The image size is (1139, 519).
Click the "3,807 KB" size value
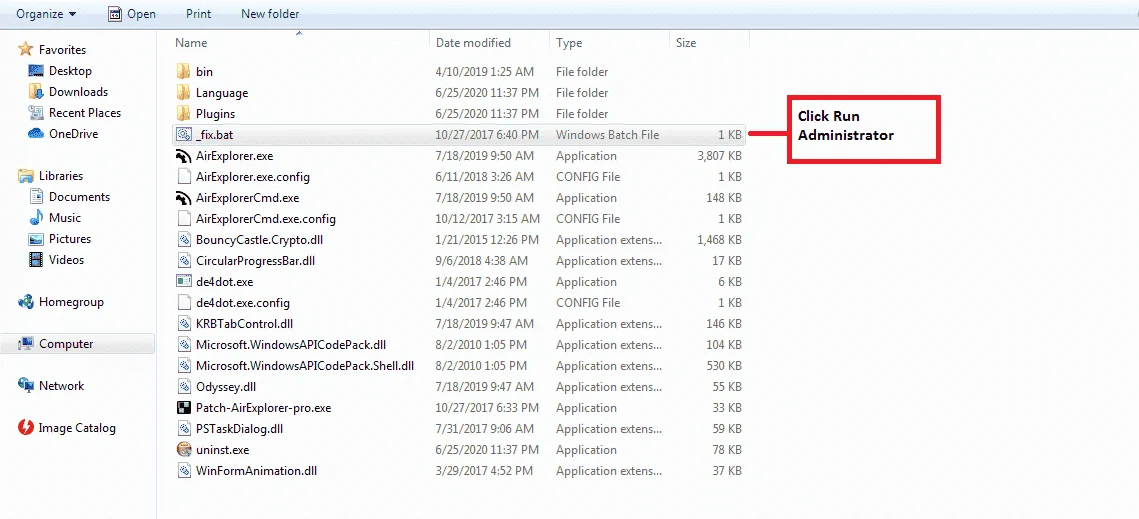(x=719, y=156)
